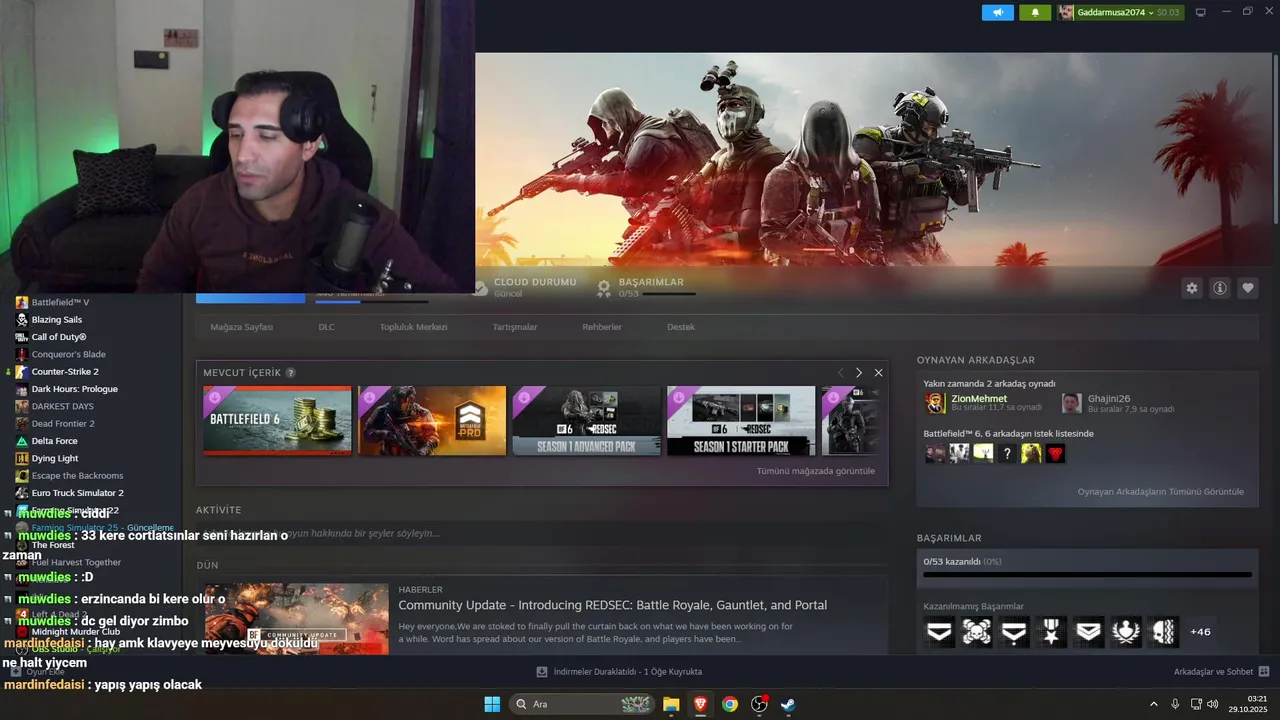Open Arkadaşlar ve Sohbet panel
The width and height of the screenshot is (1280, 720).
tap(1222, 672)
